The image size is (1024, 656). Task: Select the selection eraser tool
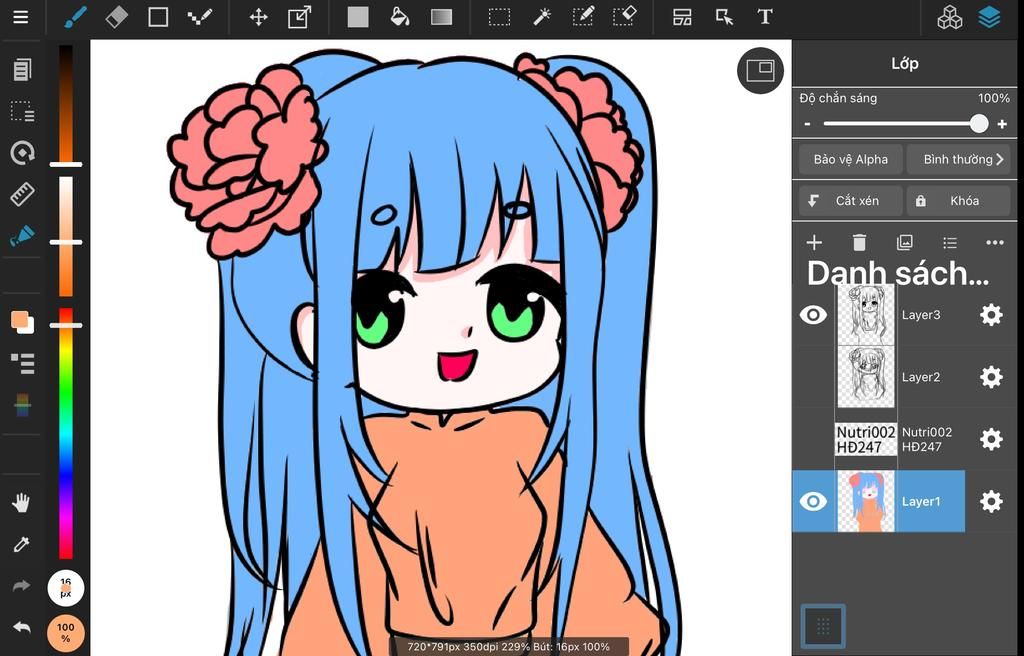tap(624, 17)
